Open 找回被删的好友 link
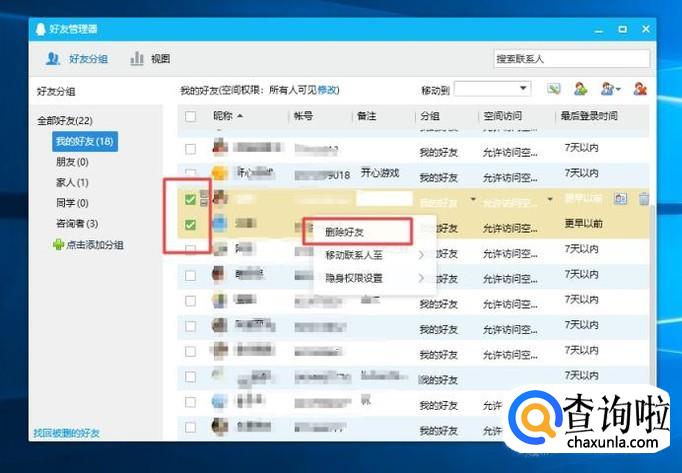The image size is (682, 473). [66, 433]
